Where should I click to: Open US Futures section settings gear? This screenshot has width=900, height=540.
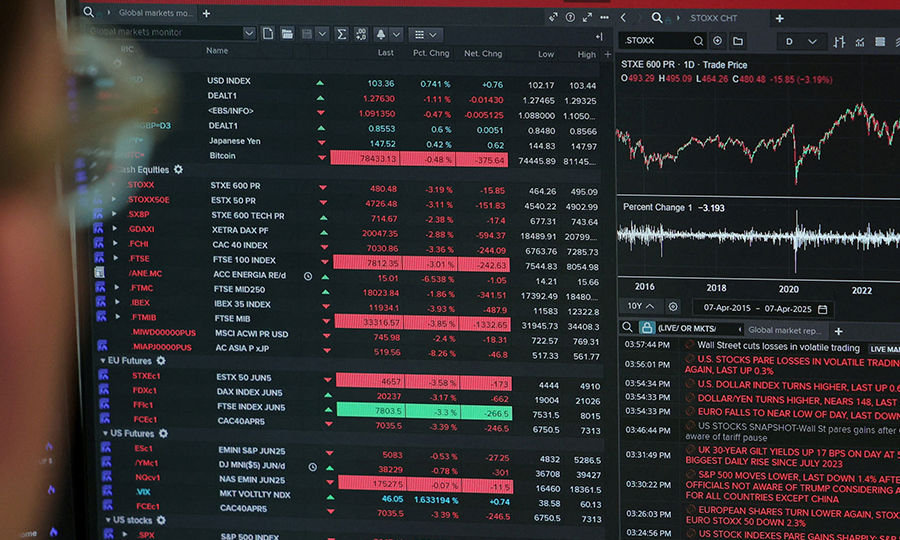(164, 433)
